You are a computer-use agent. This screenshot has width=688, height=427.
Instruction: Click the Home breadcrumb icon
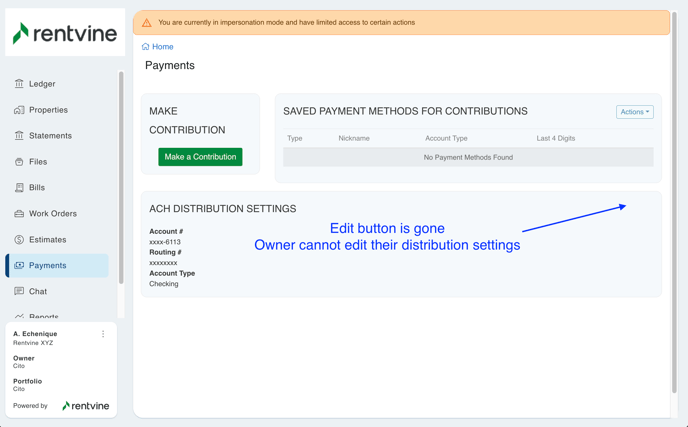(146, 47)
